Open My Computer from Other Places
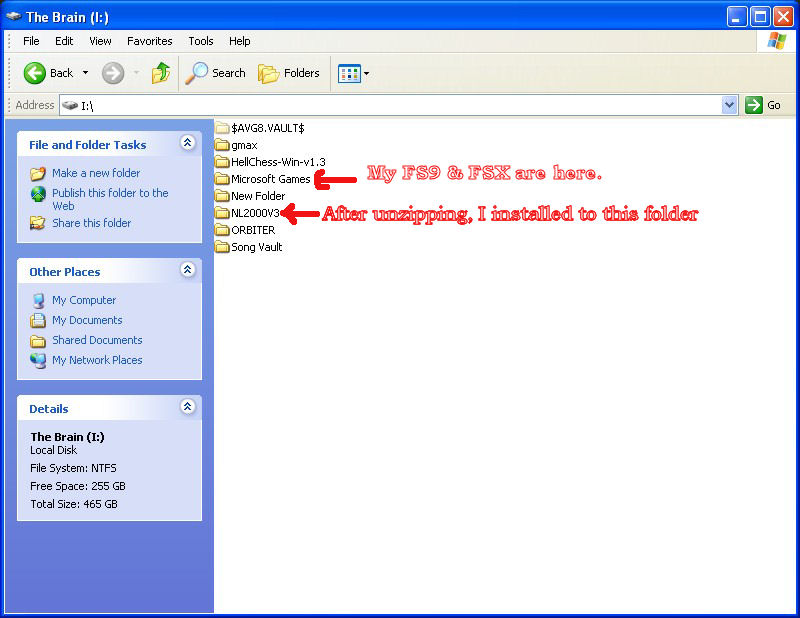Image resolution: width=800 pixels, height=618 pixels. (x=84, y=300)
